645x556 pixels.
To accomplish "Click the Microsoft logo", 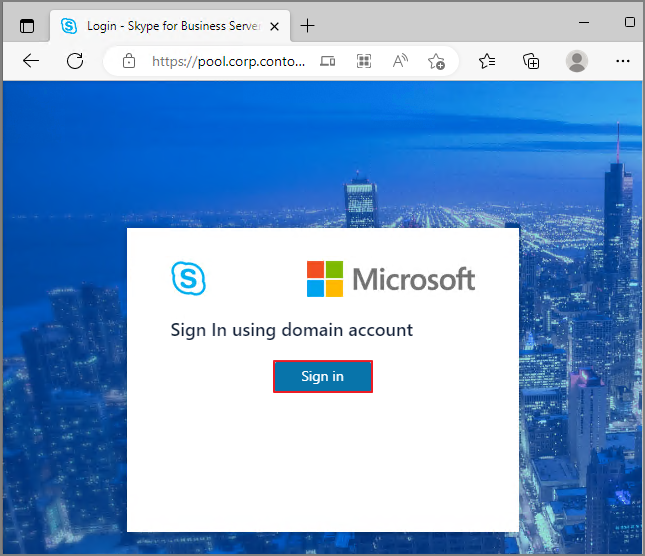I will [391, 279].
